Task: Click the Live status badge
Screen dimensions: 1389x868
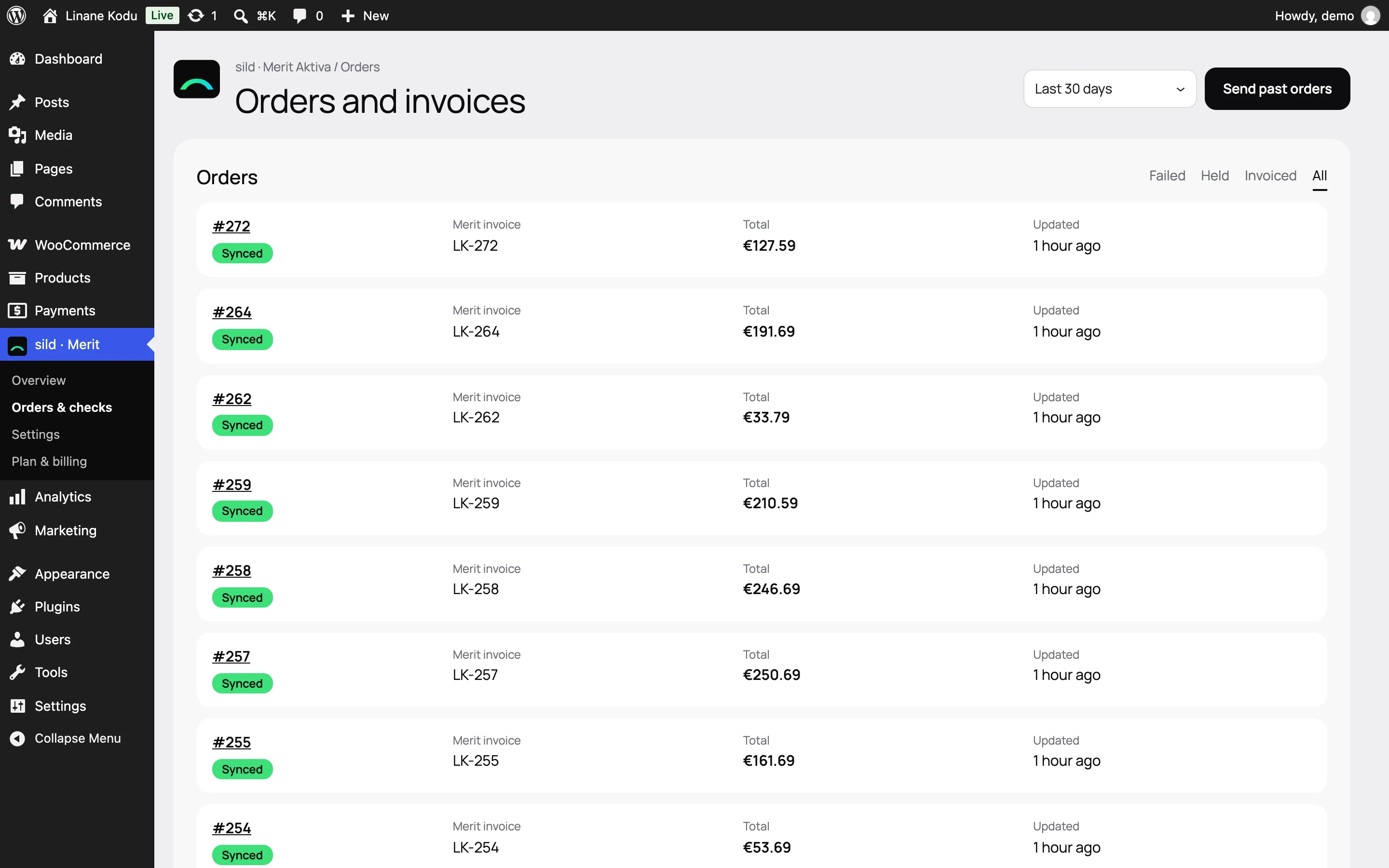Action: pos(162,15)
